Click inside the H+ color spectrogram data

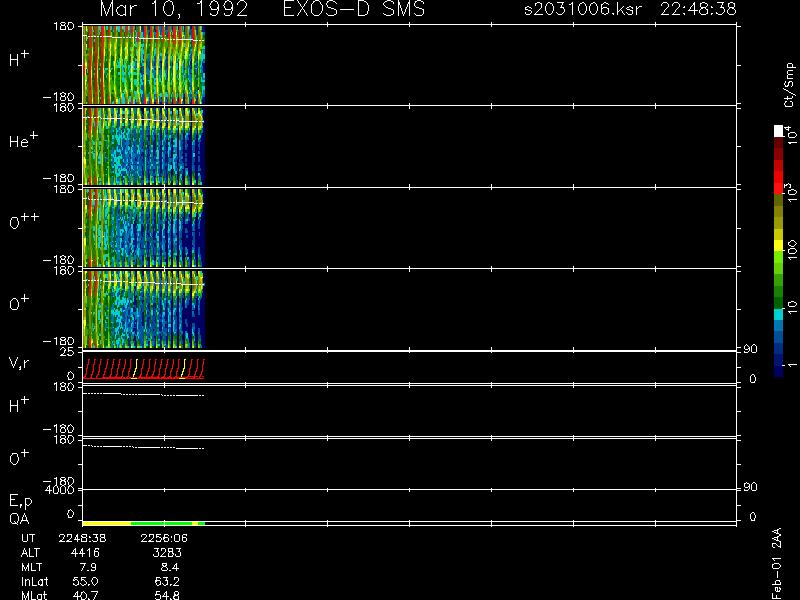point(143,64)
